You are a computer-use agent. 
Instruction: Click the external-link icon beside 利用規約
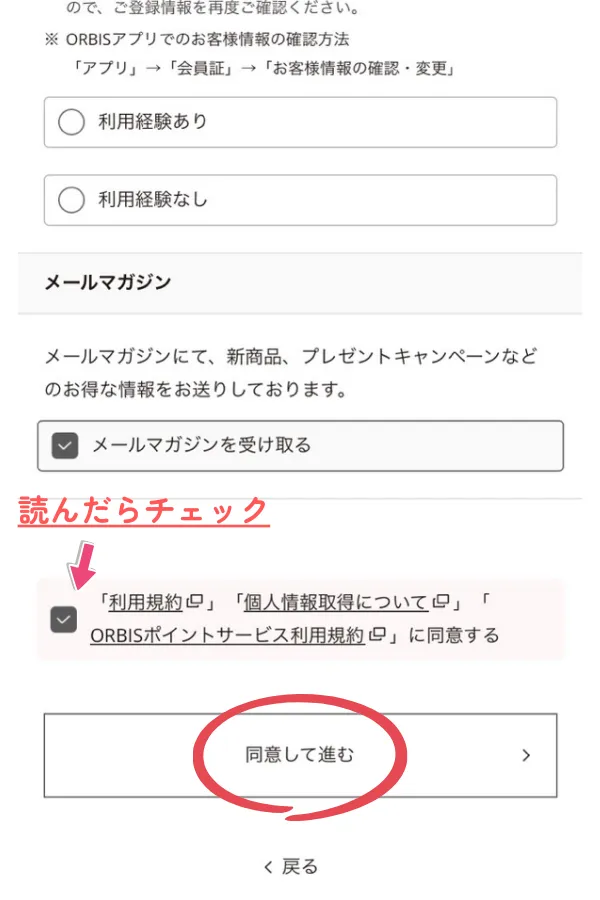click(x=195, y=602)
